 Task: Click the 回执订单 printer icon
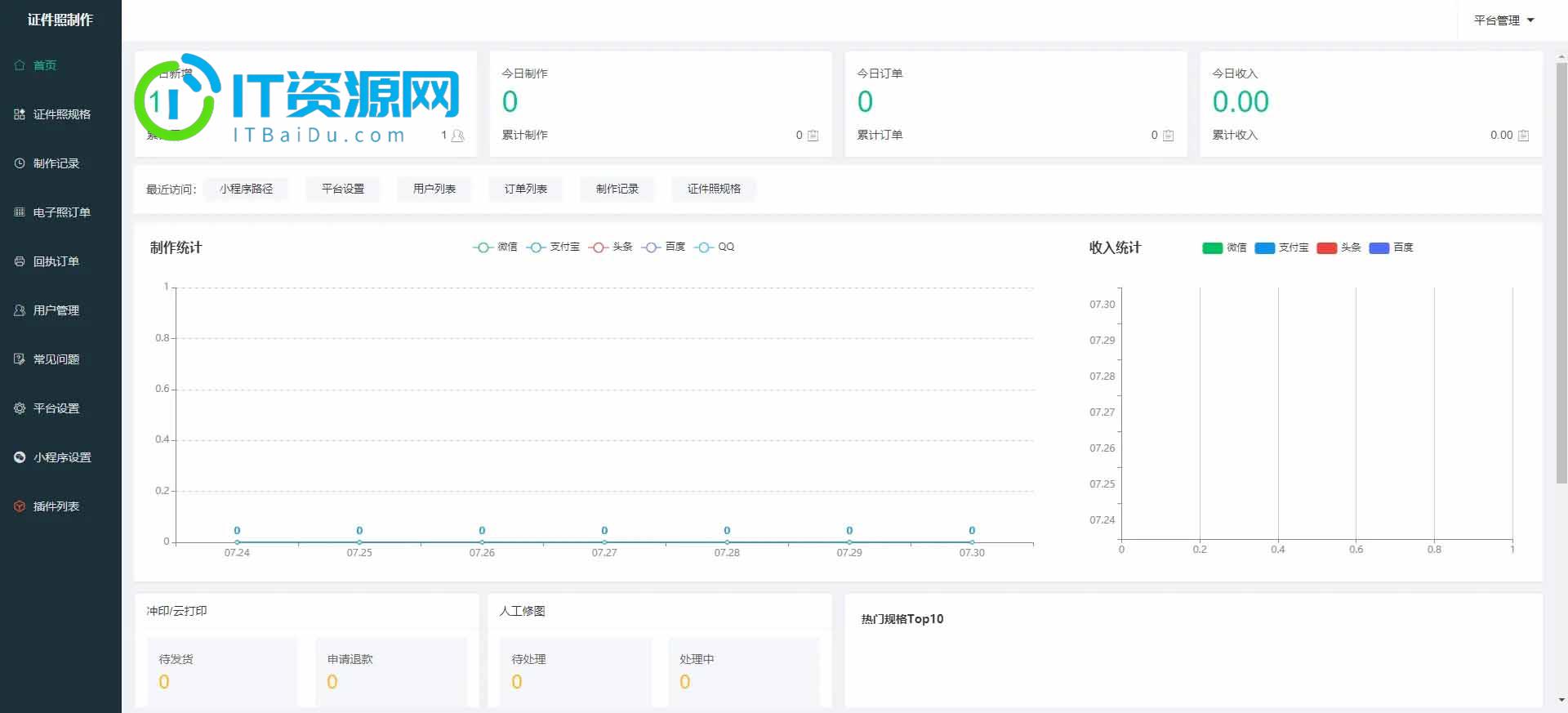point(20,261)
